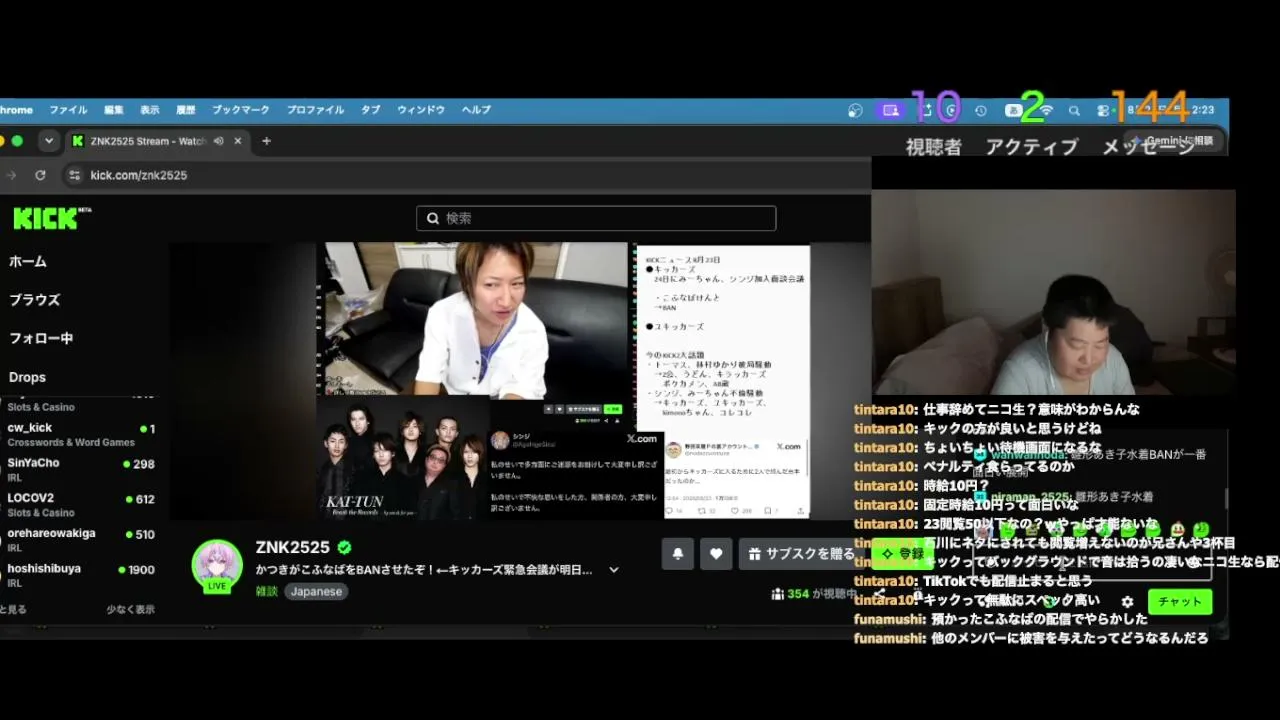Open the ヘルプ menu in the menu bar

click(476, 110)
